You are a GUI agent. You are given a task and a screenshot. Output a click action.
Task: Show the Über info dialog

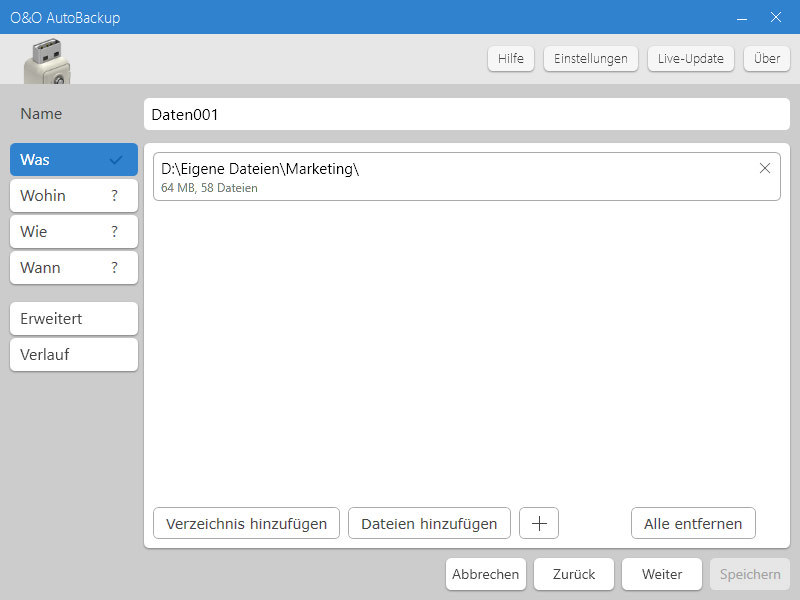(767, 58)
